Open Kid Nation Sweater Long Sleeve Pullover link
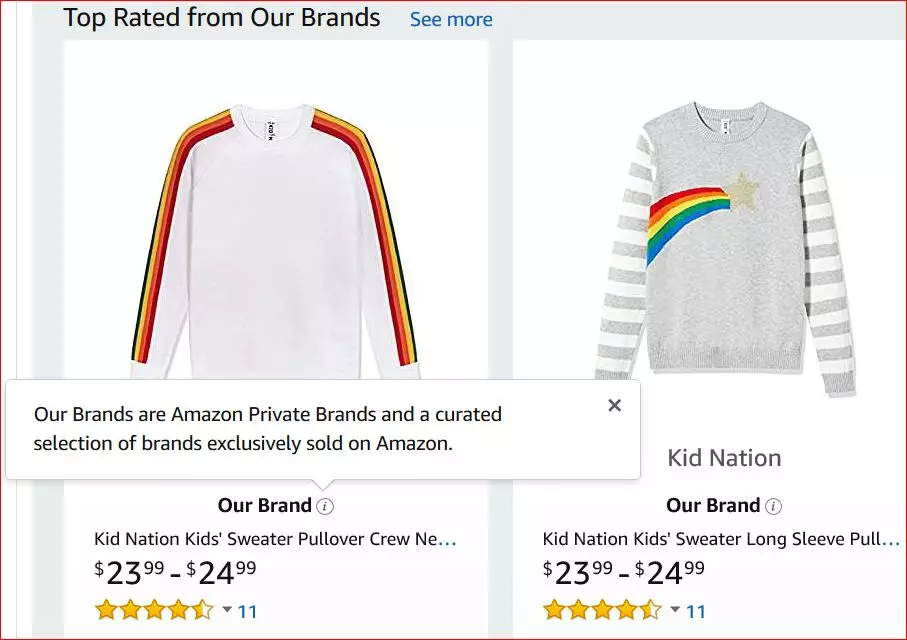This screenshot has width=907, height=640. (x=721, y=539)
